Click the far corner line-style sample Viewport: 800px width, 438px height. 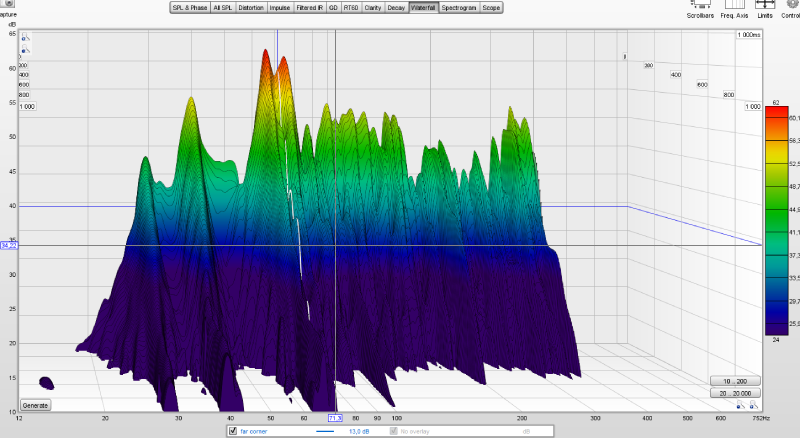point(325,431)
